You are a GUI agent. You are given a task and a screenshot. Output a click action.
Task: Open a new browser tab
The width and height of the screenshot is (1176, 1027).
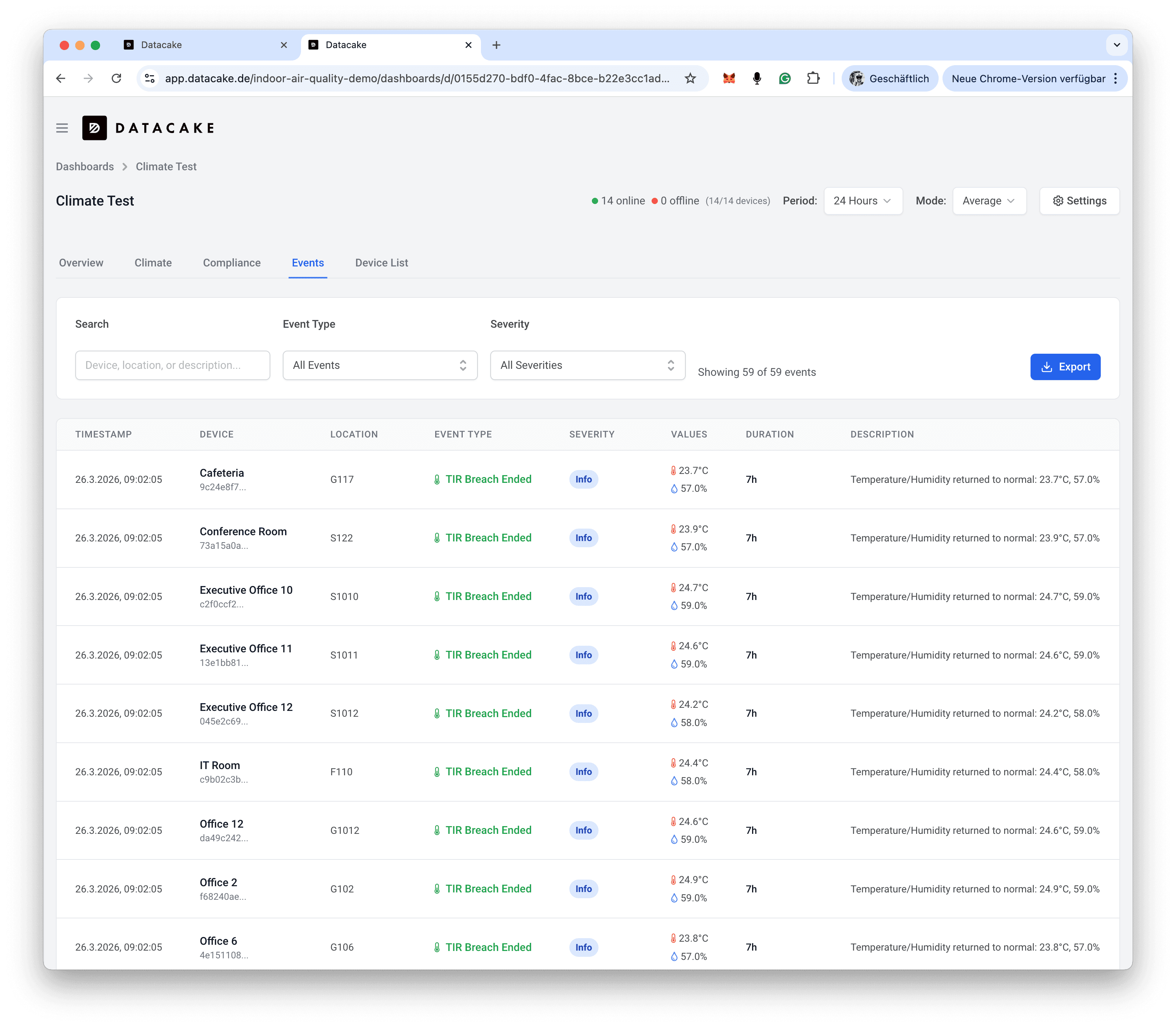click(x=496, y=45)
